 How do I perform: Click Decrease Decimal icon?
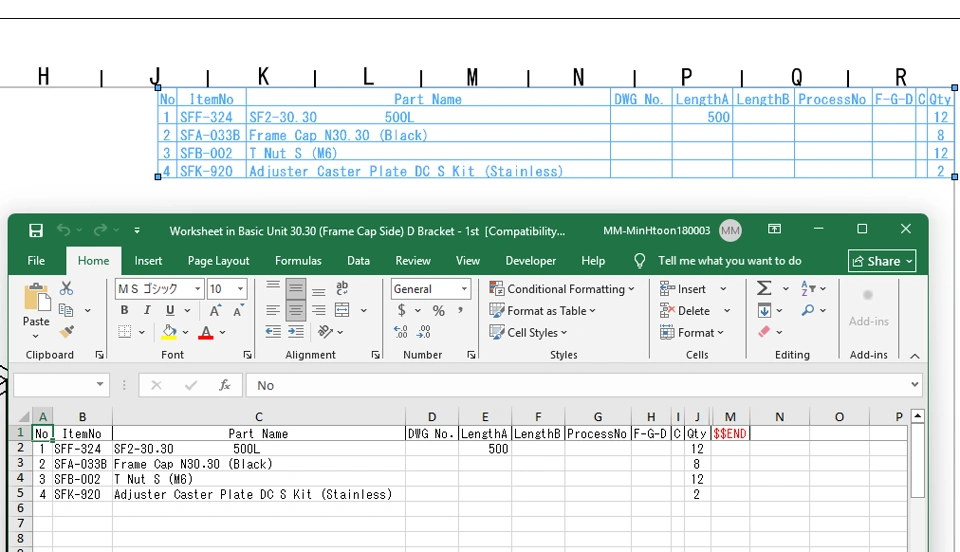coord(424,332)
